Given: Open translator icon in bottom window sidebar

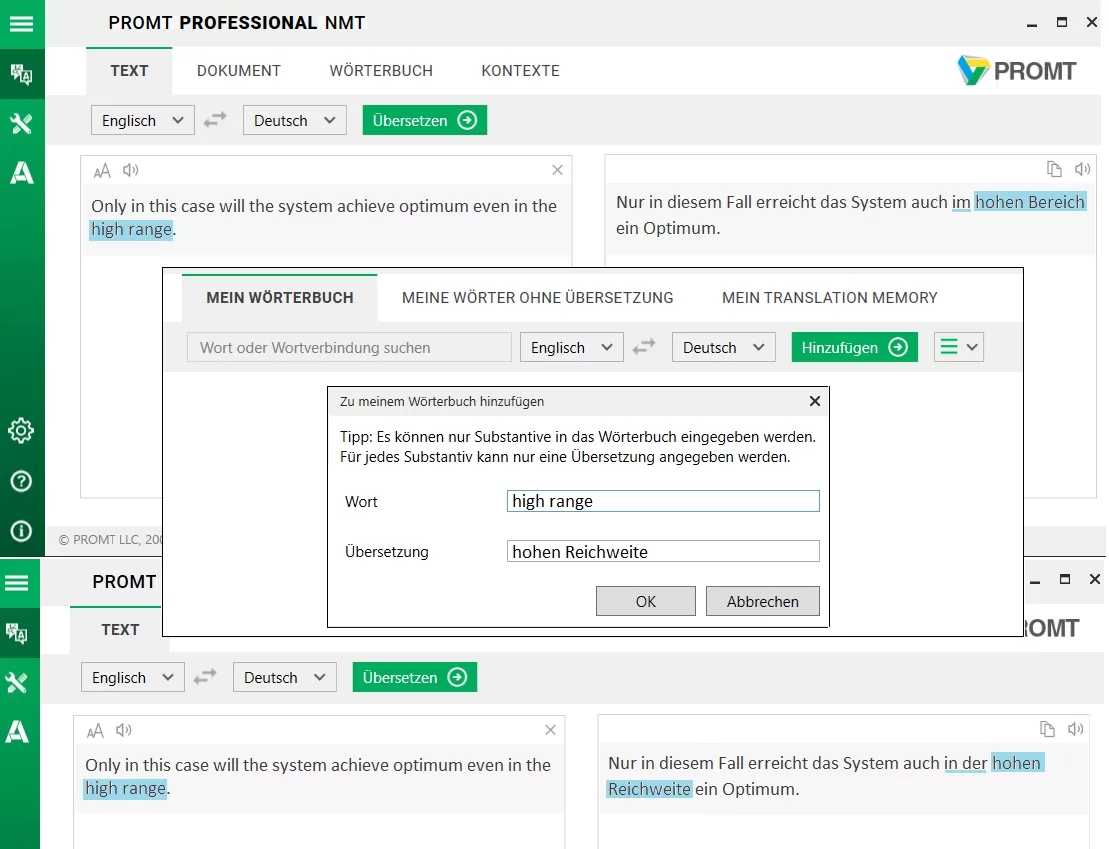Looking at the screenshot, I should [x=16, y=633].
